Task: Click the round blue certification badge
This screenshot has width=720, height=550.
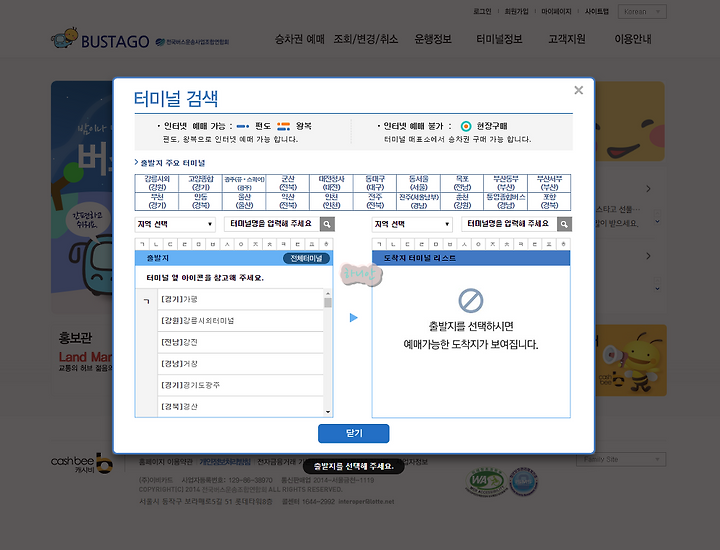Action: point(523,482)
